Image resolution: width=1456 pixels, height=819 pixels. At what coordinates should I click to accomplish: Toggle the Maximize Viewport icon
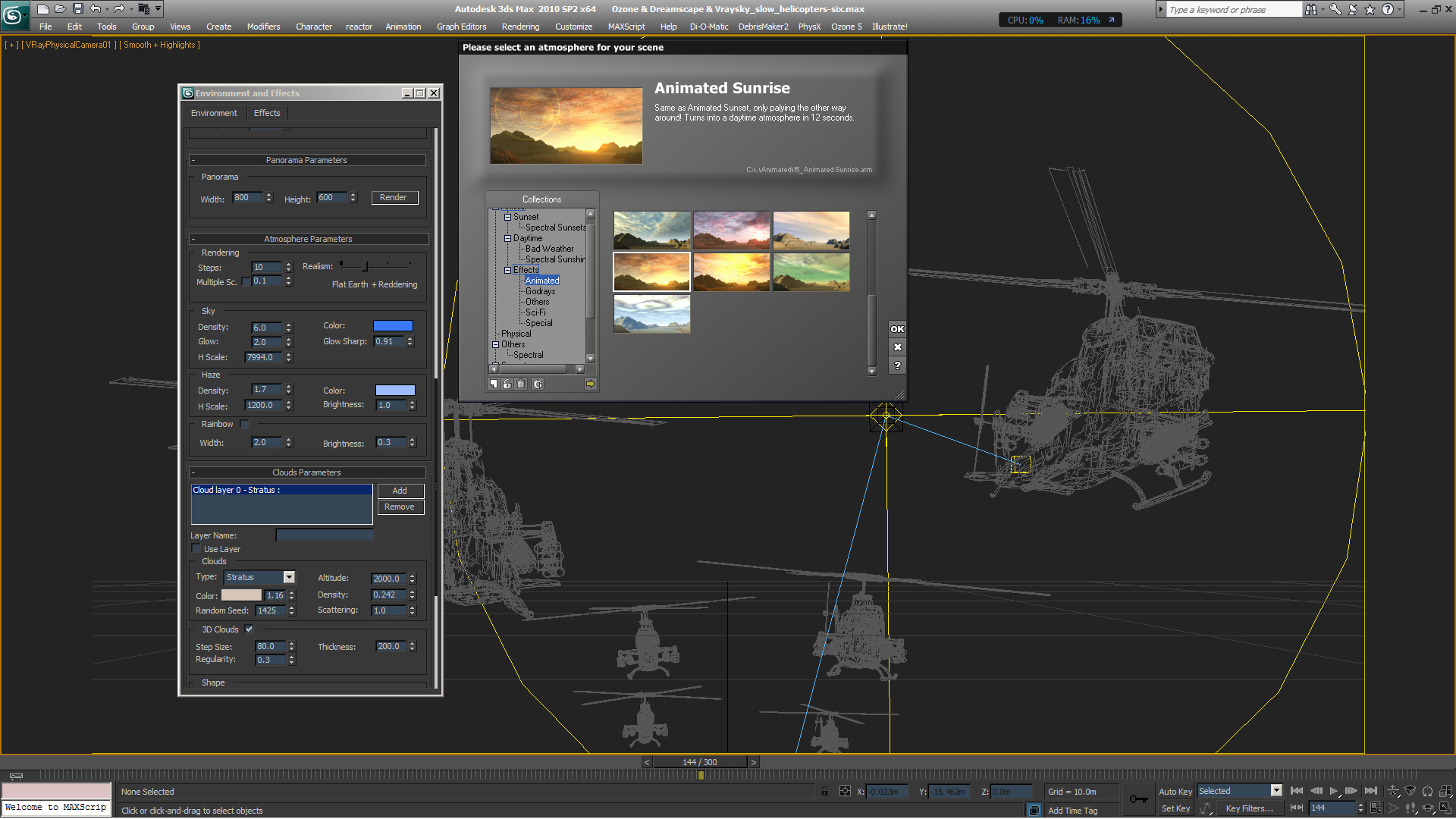click(1445, 808)
